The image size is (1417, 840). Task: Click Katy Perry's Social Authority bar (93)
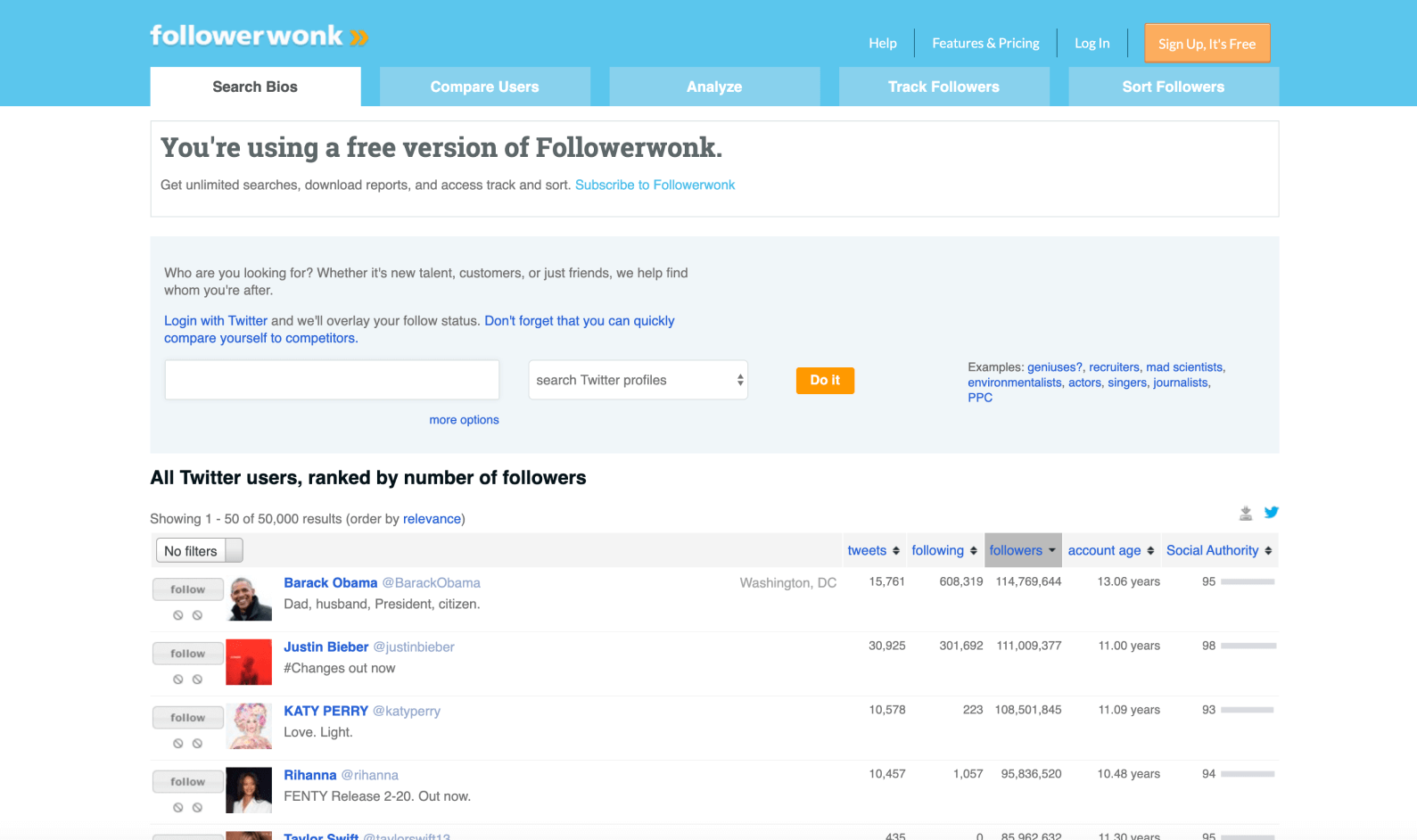pyautogui.click(x=1248, y=710)
